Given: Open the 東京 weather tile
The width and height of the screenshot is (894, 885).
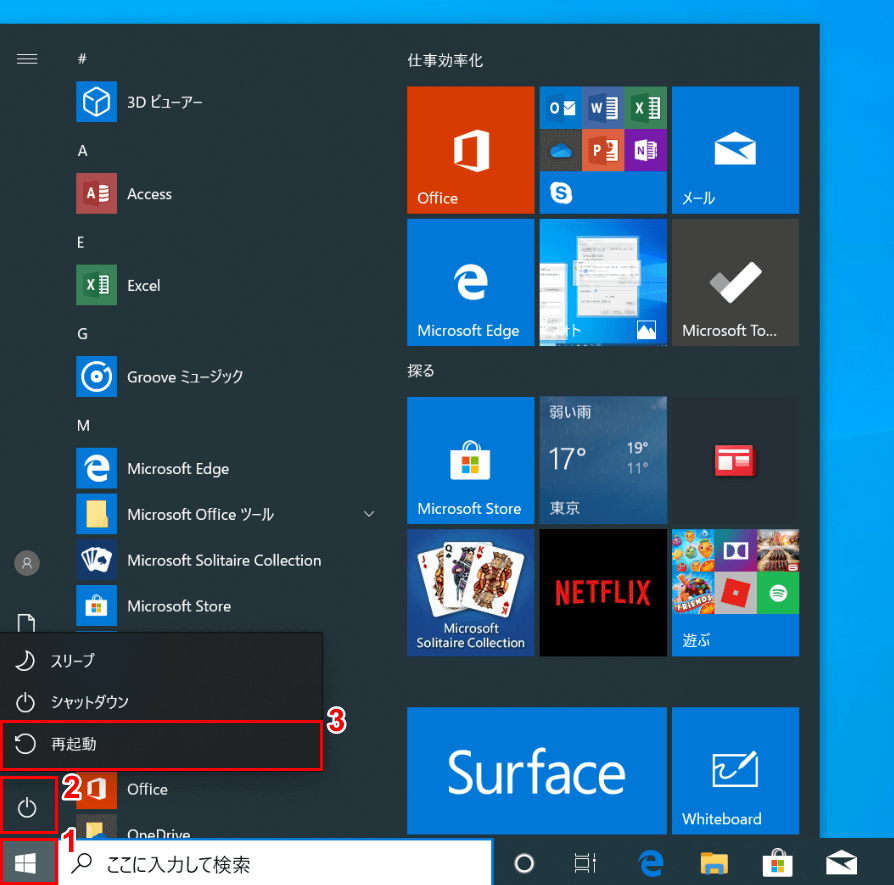Looking at the screenshot, I should click(603, 460).
